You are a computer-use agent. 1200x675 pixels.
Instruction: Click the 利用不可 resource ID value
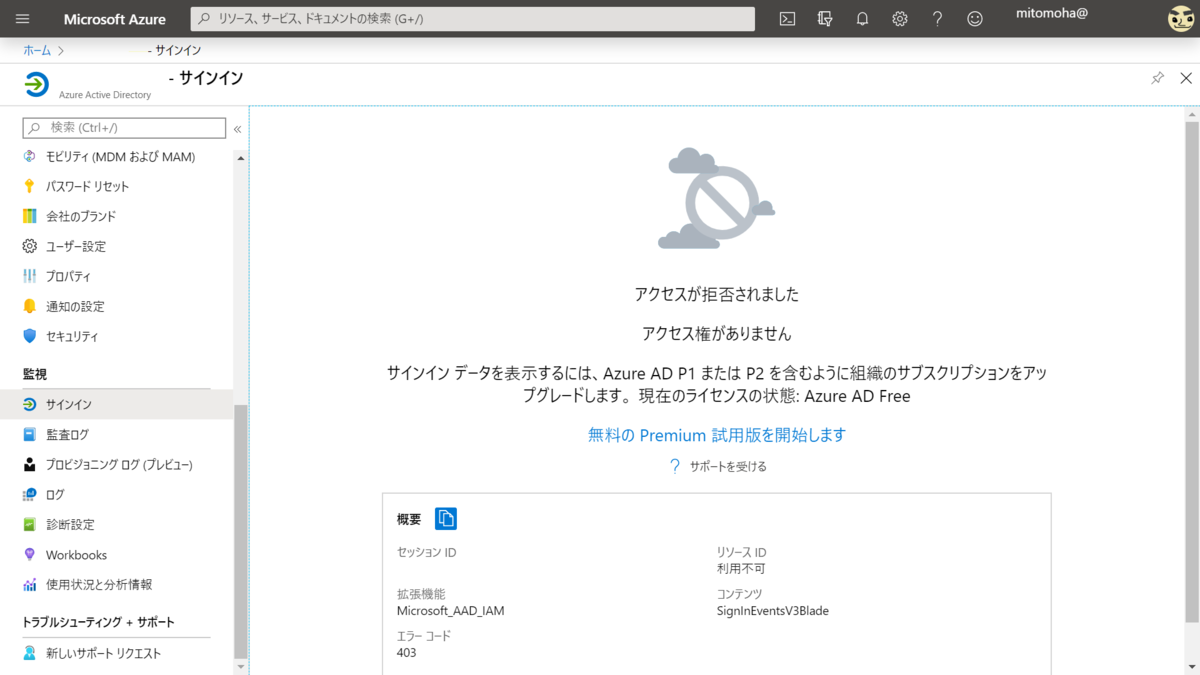tap(740, 569)
